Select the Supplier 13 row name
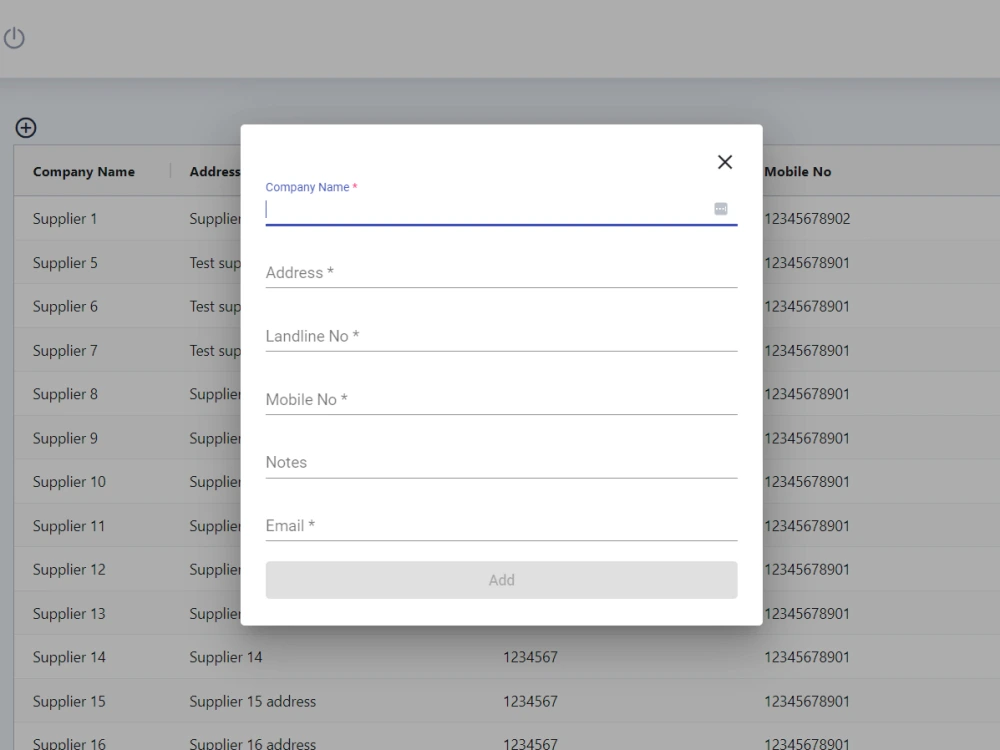 tap(70, 614)
